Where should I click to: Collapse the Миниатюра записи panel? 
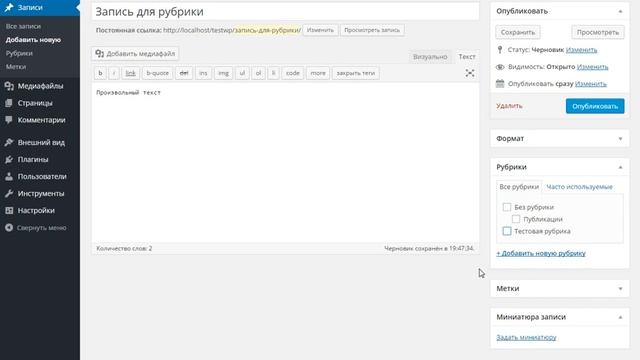[x=620, y=317]
